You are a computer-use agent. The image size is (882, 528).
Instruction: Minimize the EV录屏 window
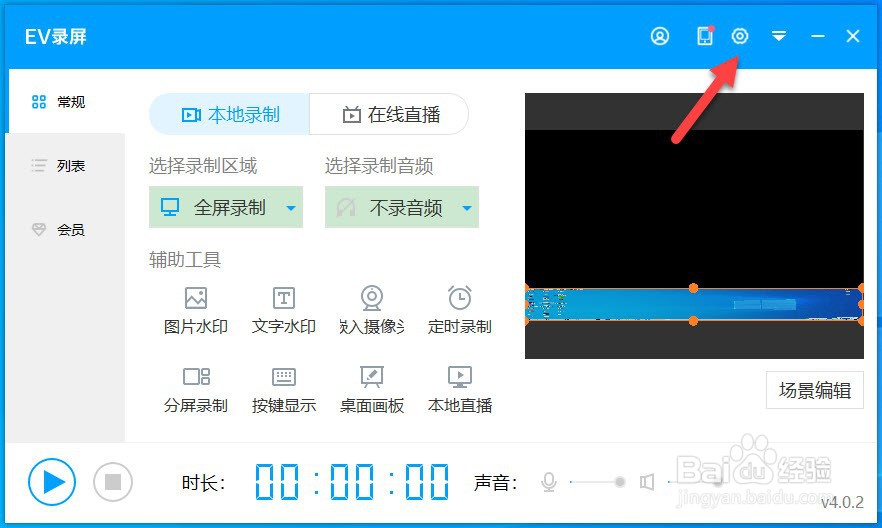tap(818, 37)
